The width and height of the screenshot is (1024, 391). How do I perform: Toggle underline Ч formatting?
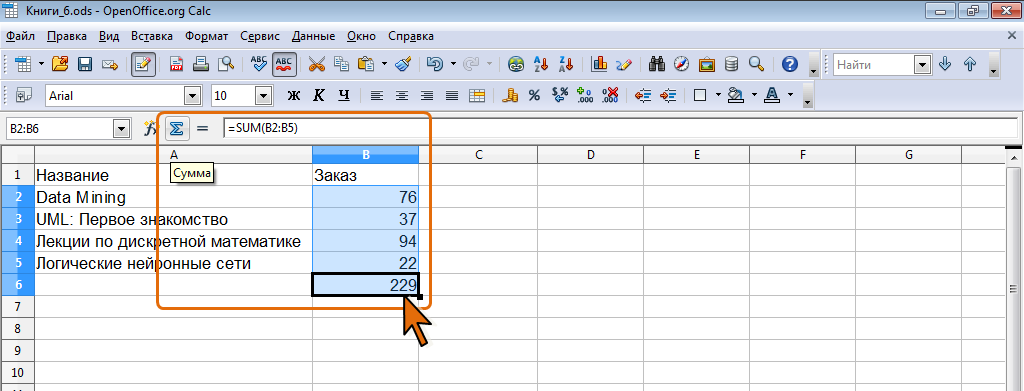coord(344,95)
